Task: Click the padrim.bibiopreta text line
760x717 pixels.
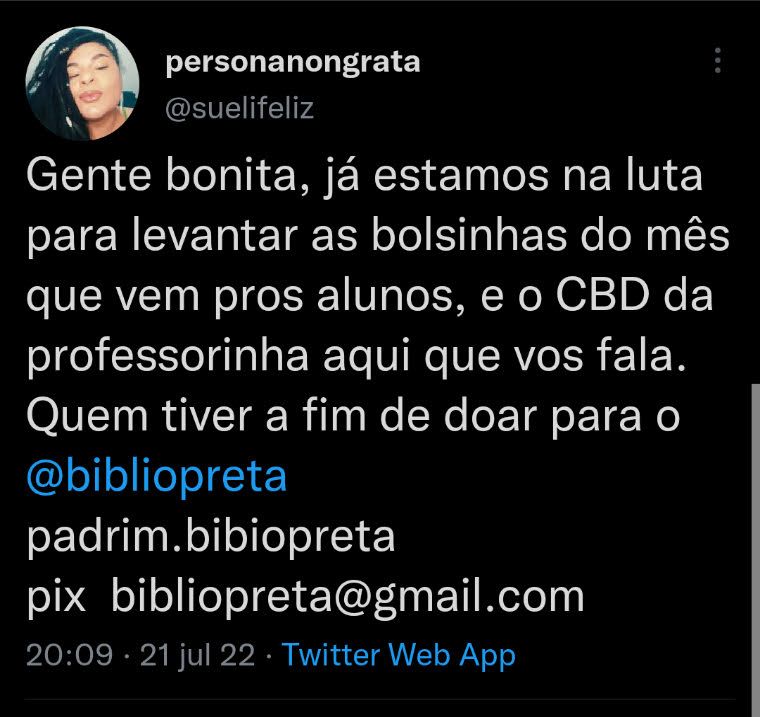Action: pos(211,537)
